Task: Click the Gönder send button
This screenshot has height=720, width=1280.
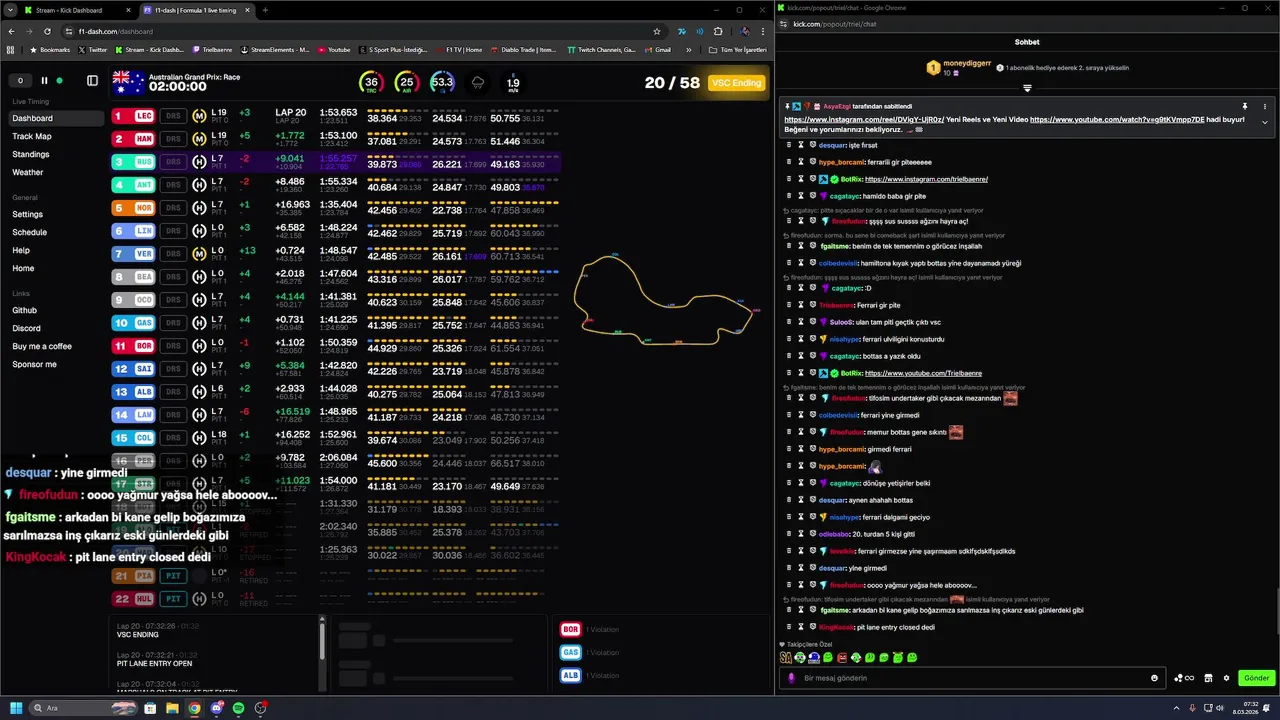Action: pos(1256,678)
